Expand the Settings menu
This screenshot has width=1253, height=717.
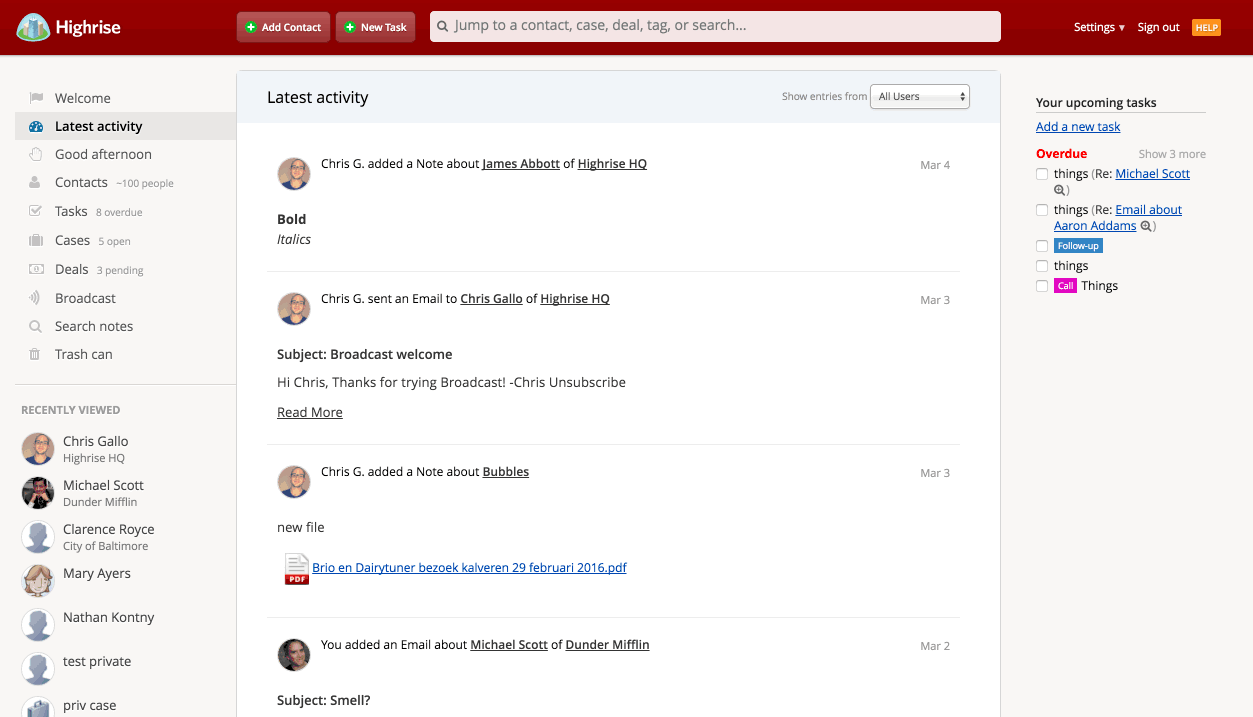[x=1099, y=28]
